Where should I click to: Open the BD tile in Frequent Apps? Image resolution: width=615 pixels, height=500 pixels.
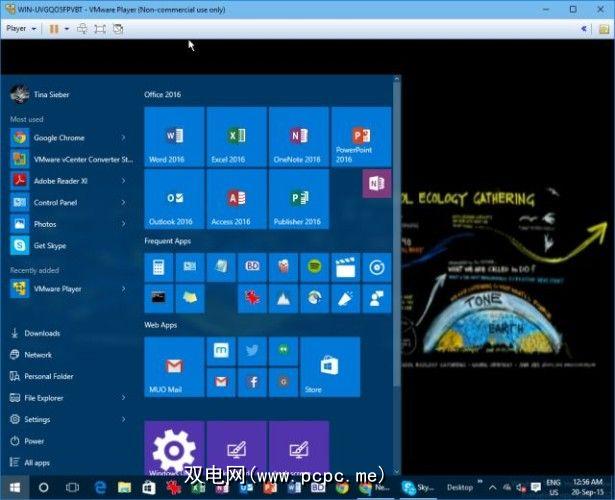point(252,267)
